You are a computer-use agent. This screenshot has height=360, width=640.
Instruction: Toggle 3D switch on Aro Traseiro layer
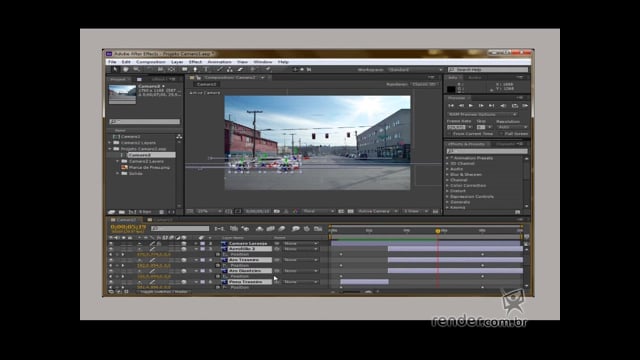pyautogui.click(x=184, y=260)
